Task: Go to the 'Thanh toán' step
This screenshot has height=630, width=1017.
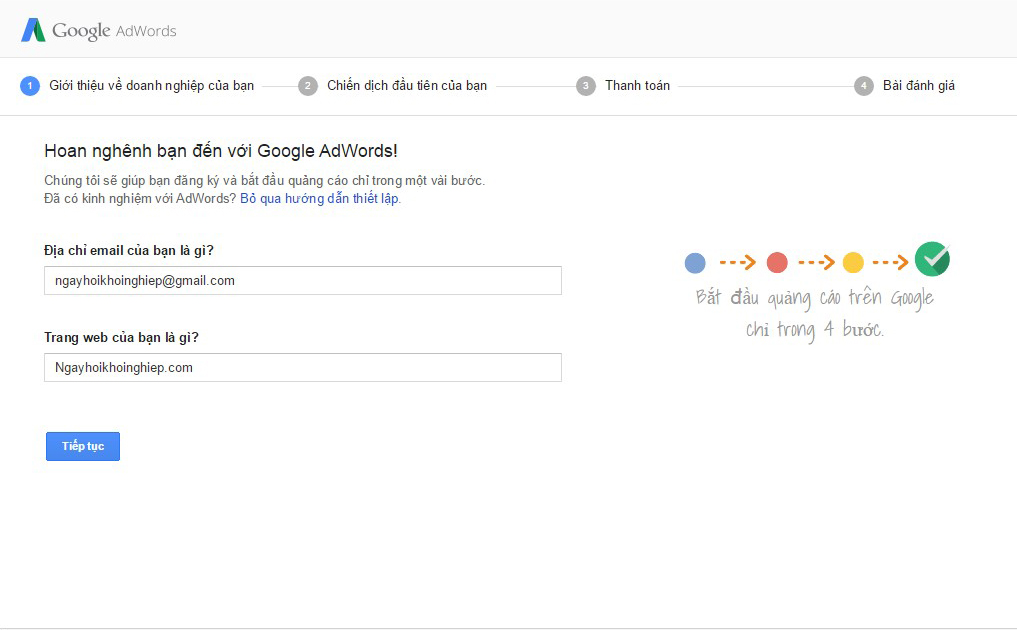Action: (637, 86)
